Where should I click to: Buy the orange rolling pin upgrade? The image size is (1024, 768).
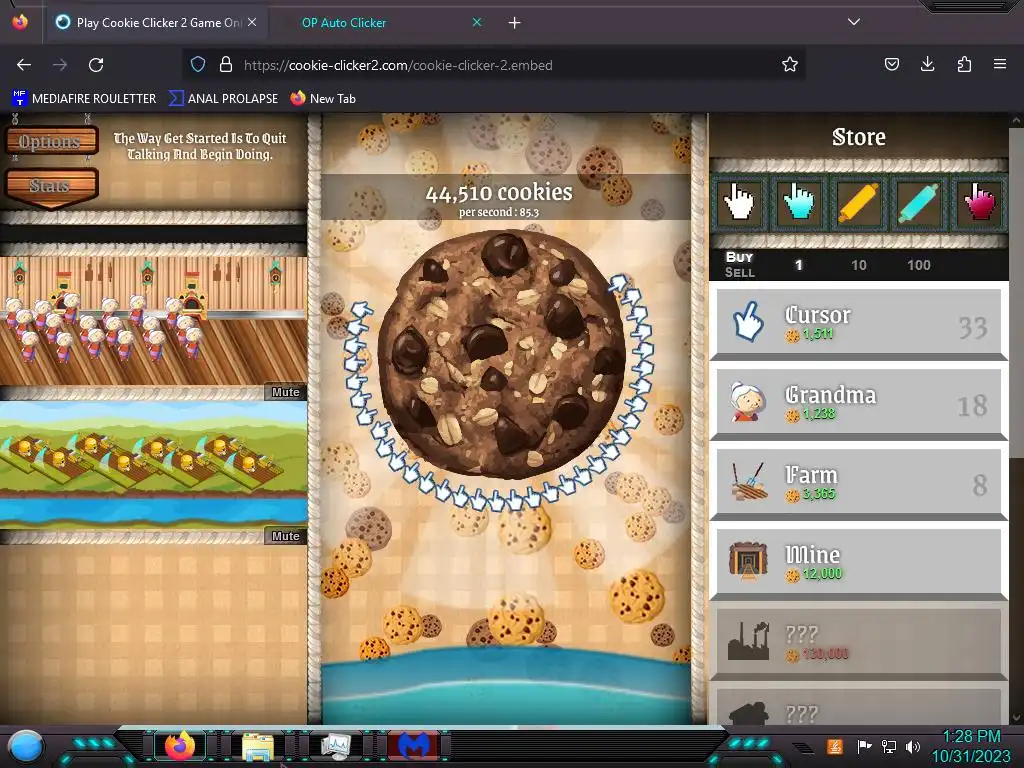point(858,202)
